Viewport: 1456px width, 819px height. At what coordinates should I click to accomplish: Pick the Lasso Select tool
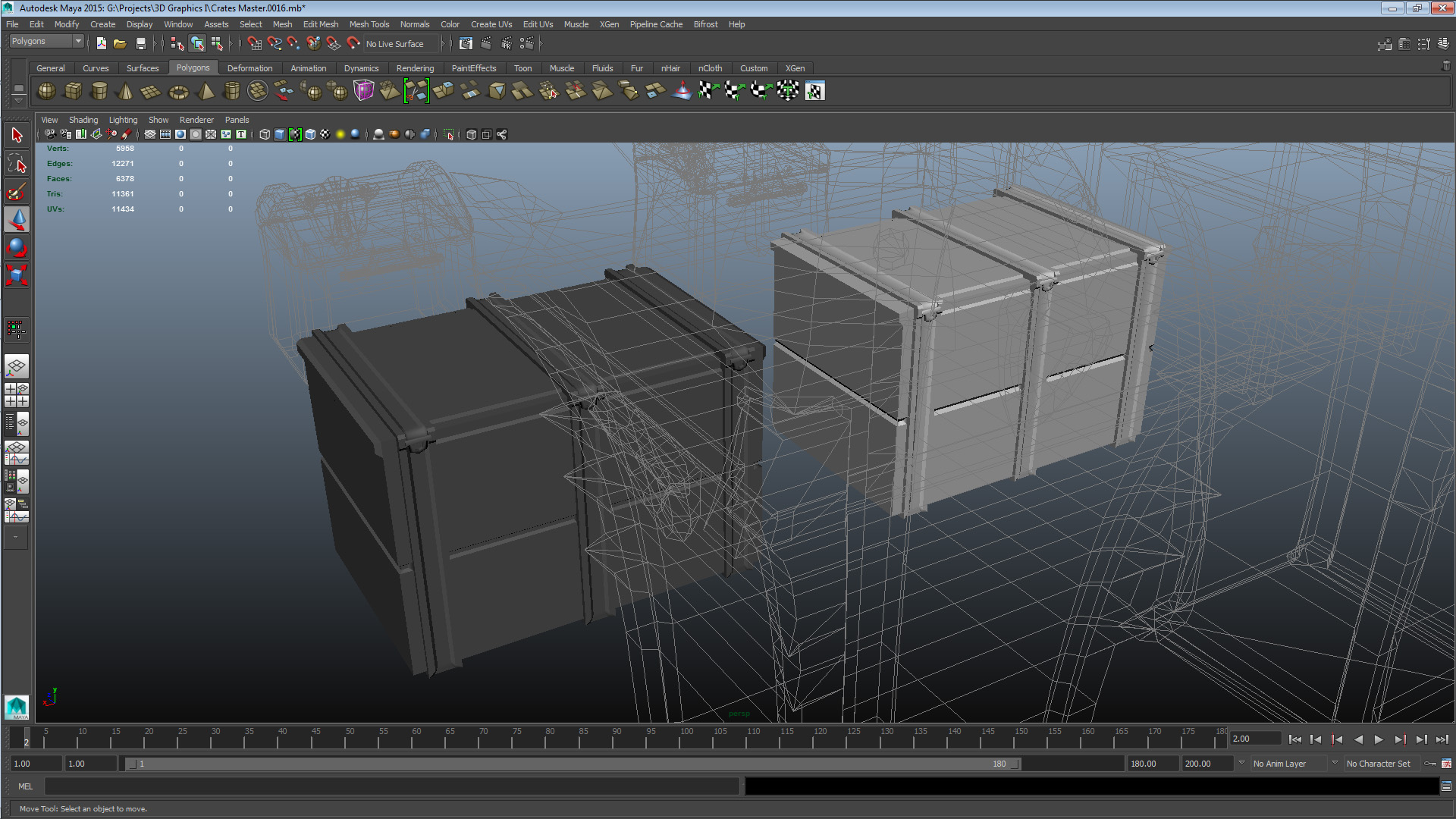(17, 163)
